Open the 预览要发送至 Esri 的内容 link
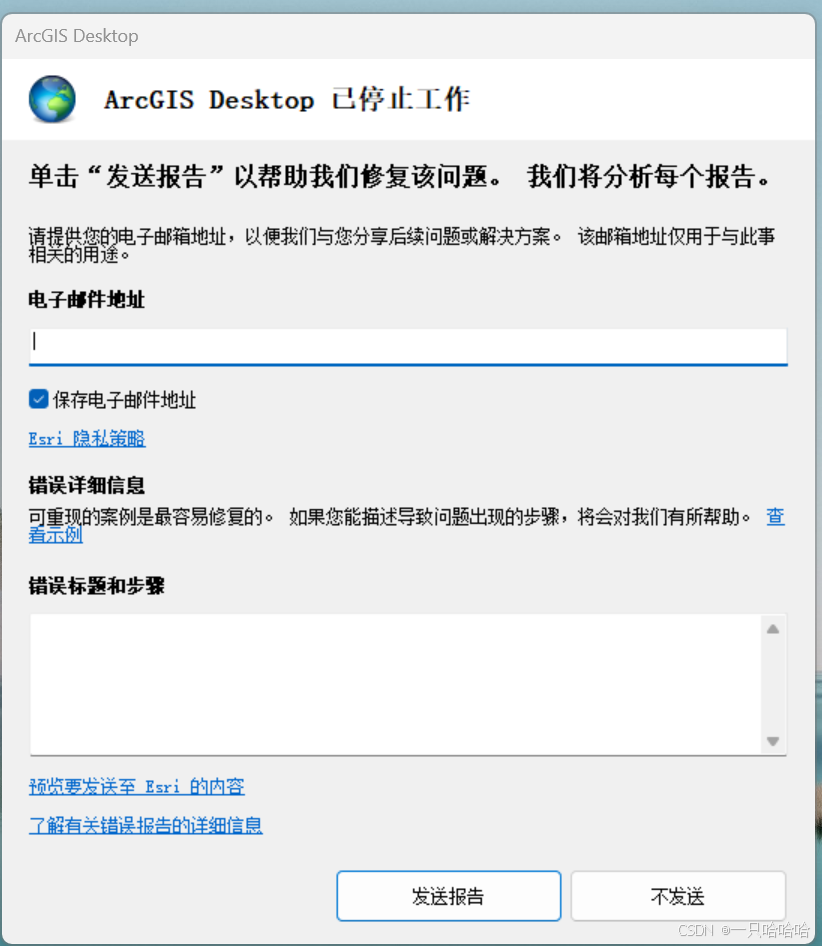This screenshot has width=822, height=946. pyautogui.click(x=136, y=787)
